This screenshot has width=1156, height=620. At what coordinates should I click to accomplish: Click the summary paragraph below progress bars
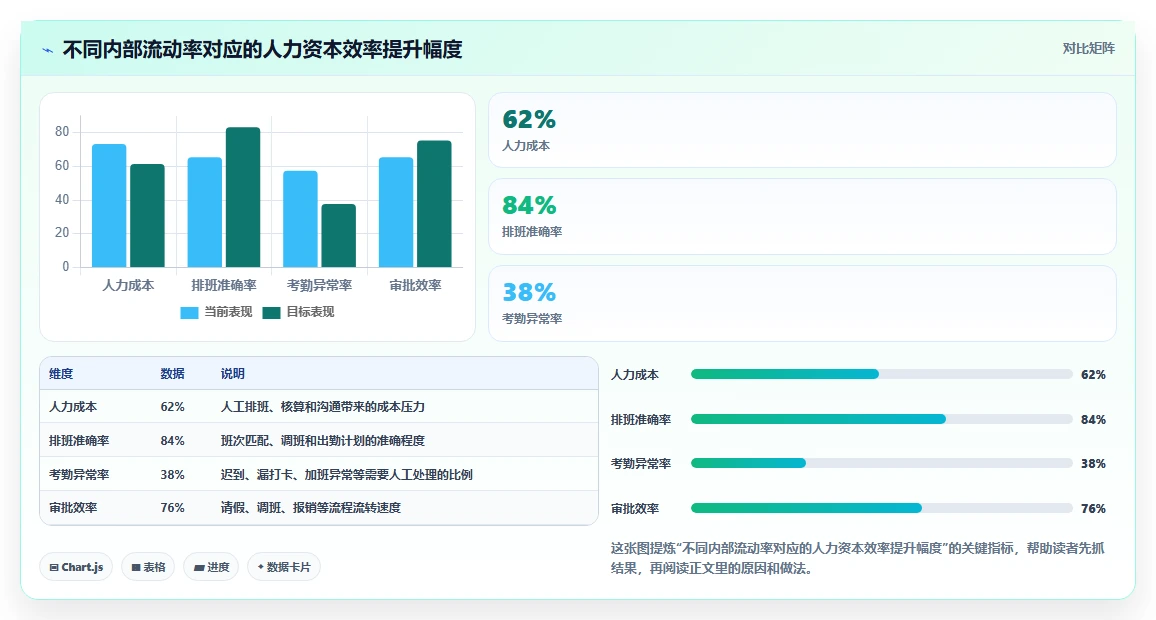point(857,558)
